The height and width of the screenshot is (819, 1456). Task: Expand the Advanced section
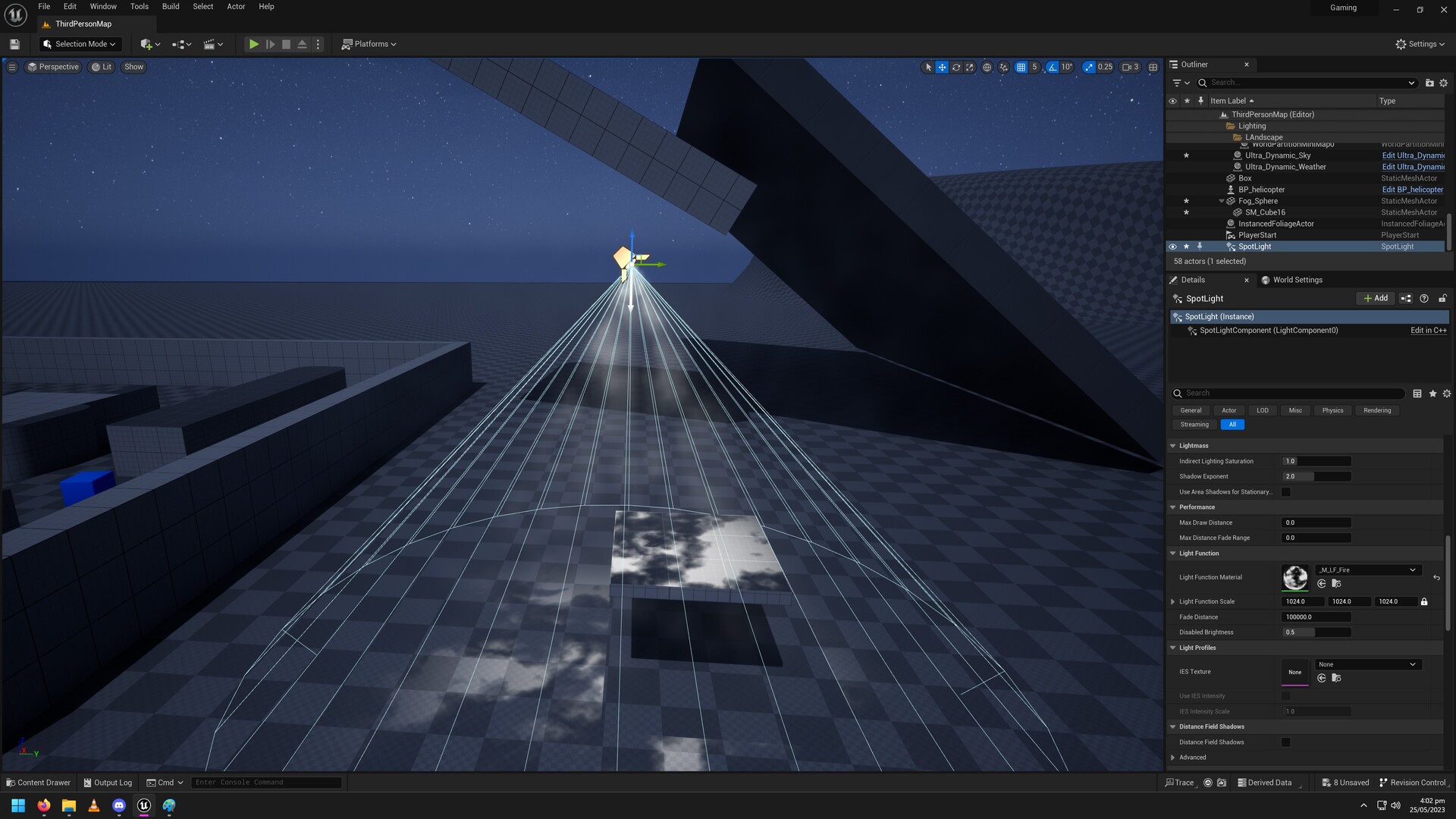(x=1173, y=757)
